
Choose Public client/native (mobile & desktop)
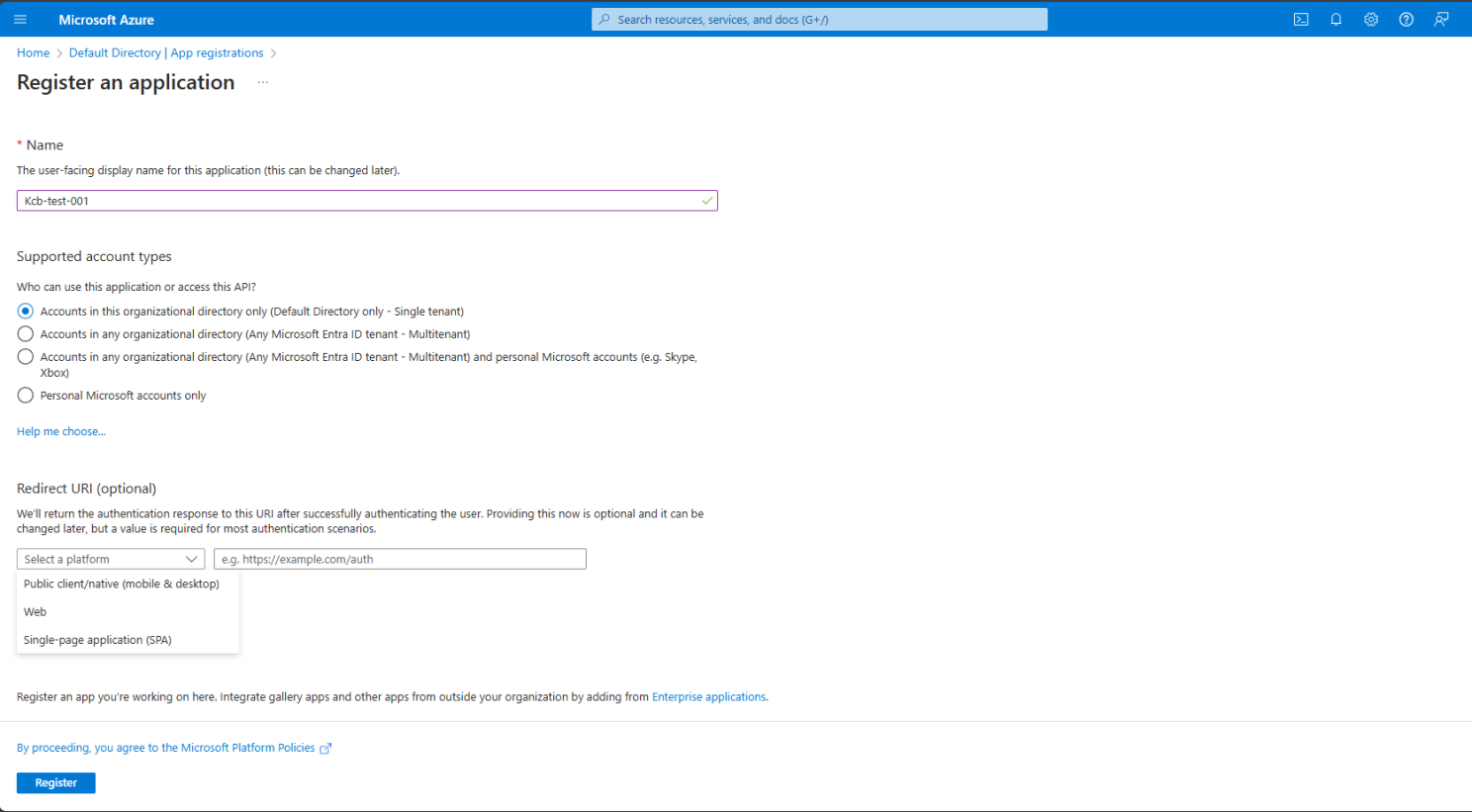122,584
